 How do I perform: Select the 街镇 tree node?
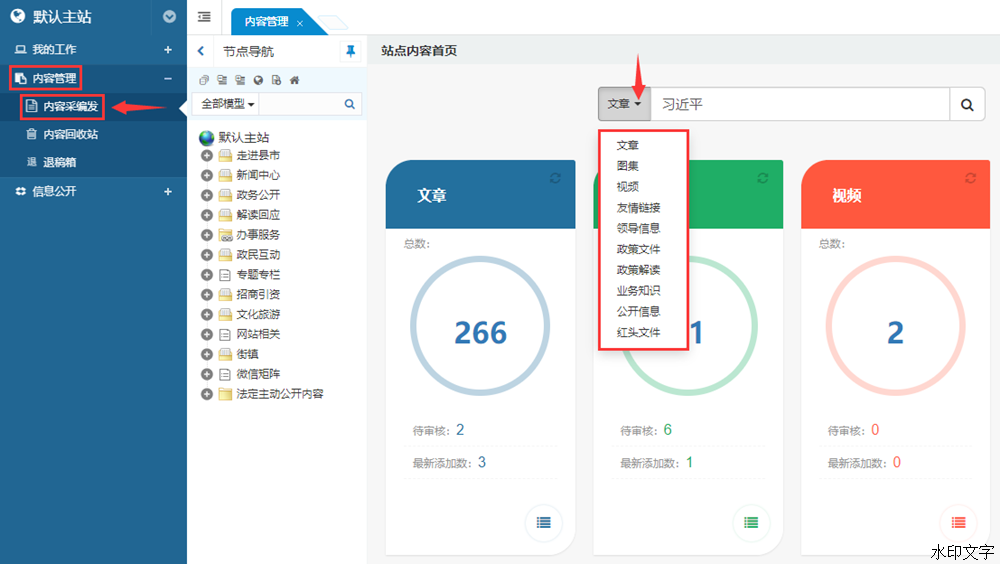(x=247, y=354)
